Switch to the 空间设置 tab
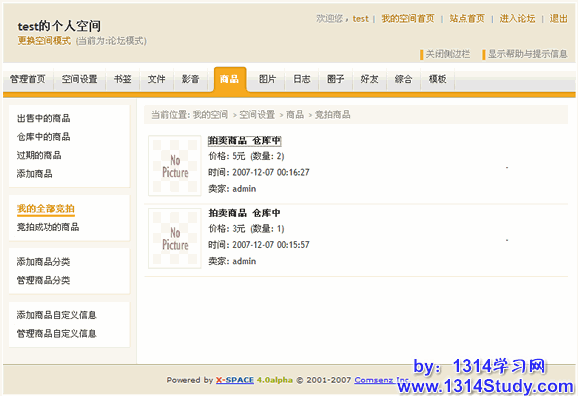 (80, 79)
